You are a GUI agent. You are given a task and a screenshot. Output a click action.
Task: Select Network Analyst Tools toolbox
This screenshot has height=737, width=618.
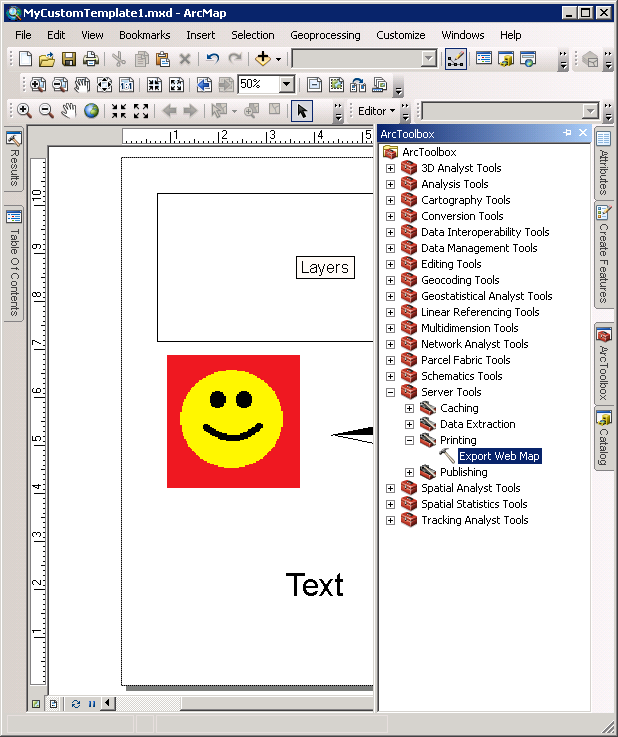[x=475, y=344]
